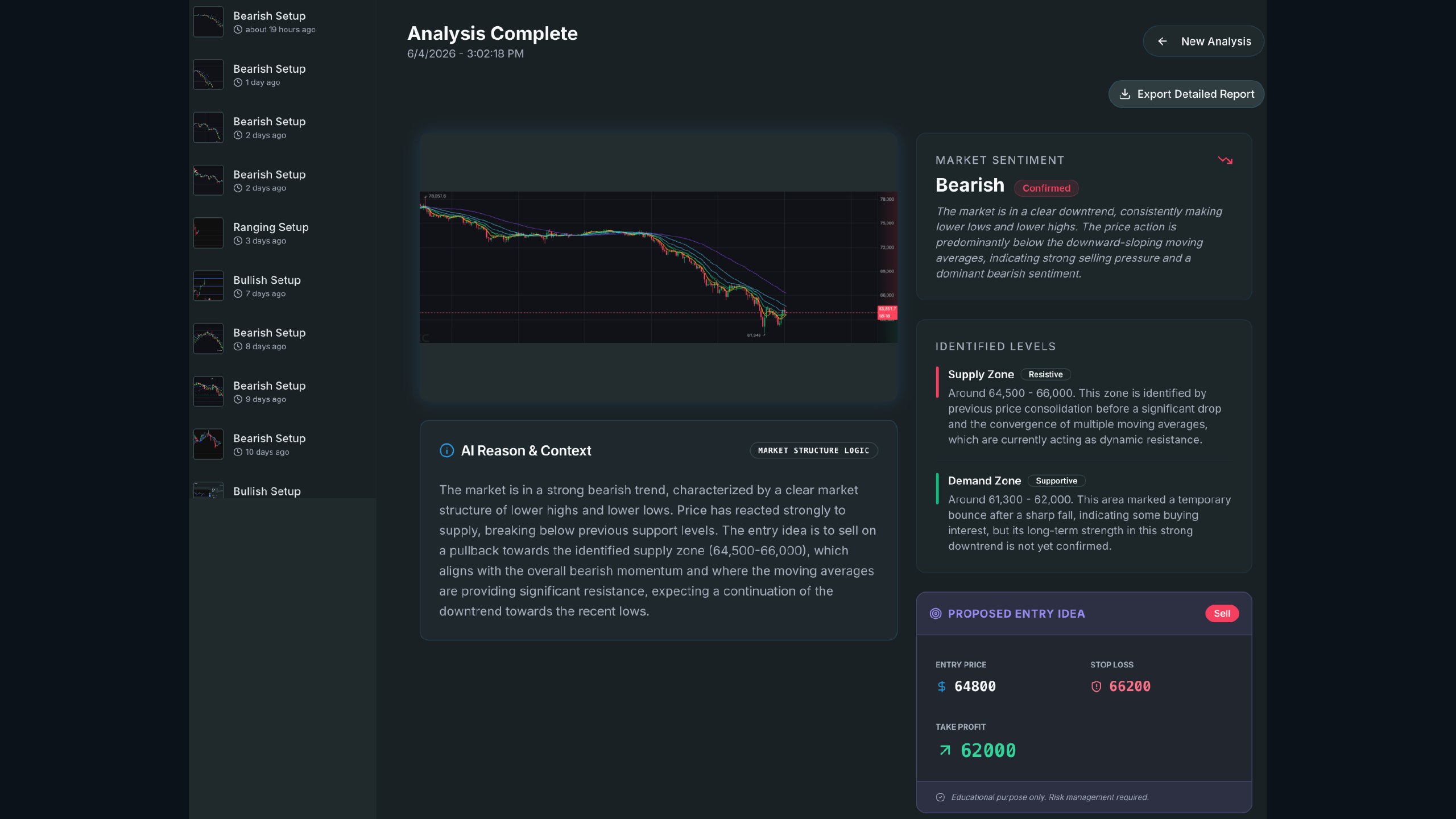Click the target icon next to Proposed Entry Idea
This screenshot has width=1456, height=819.
click(935, 614)
